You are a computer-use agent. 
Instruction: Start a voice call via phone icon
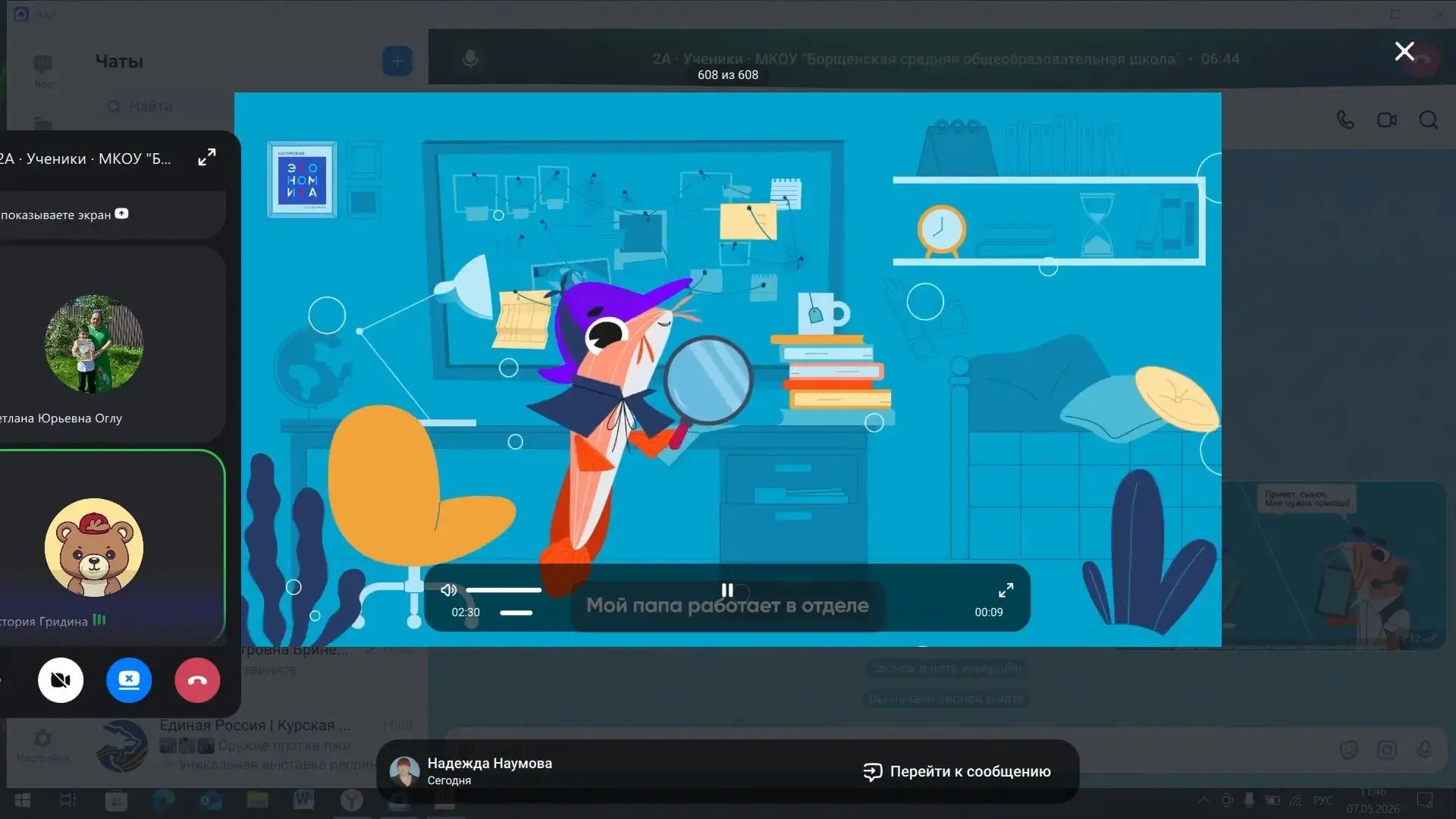[1345, 120]
